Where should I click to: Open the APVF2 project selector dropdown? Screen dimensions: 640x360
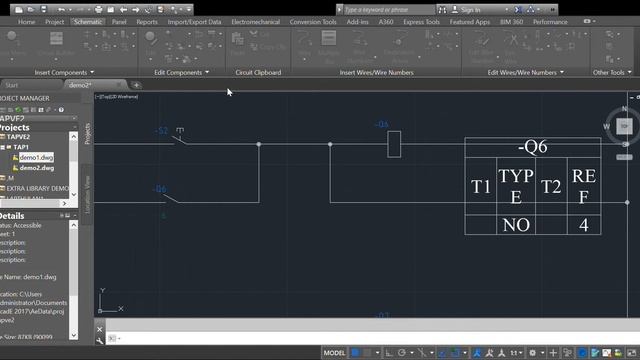point(74,118)
